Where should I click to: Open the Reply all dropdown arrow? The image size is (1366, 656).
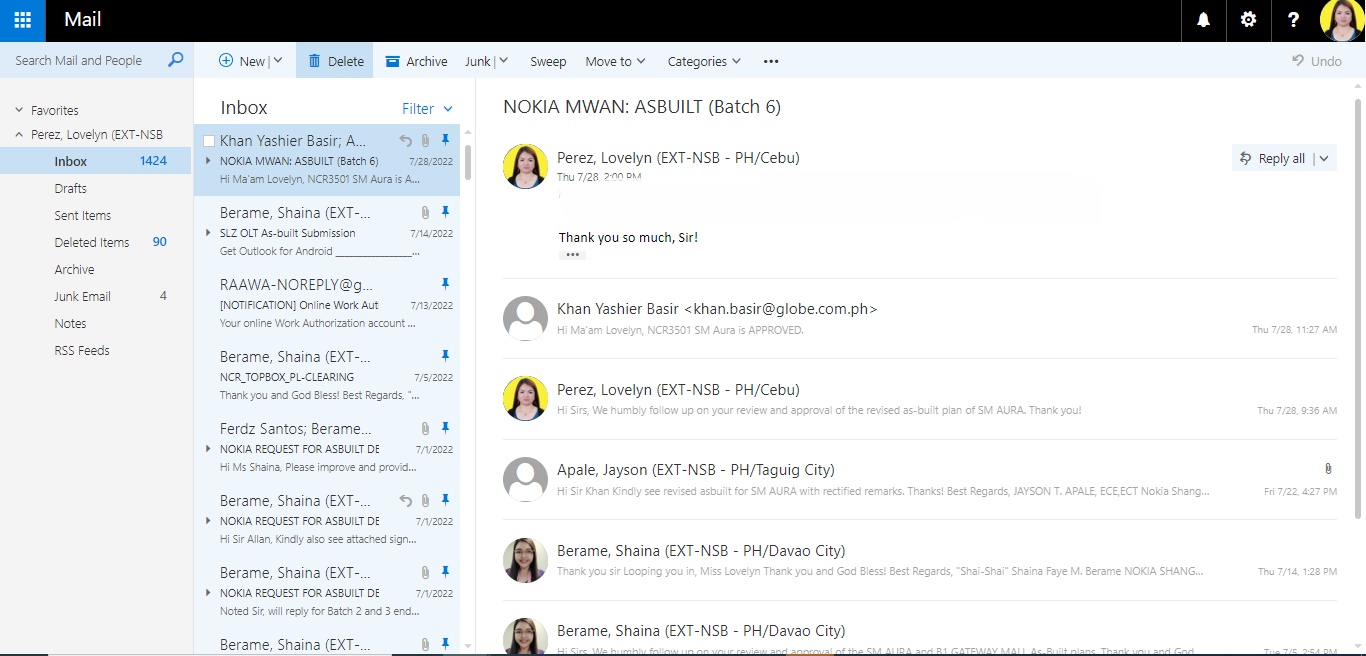[x=1324, y=158]
